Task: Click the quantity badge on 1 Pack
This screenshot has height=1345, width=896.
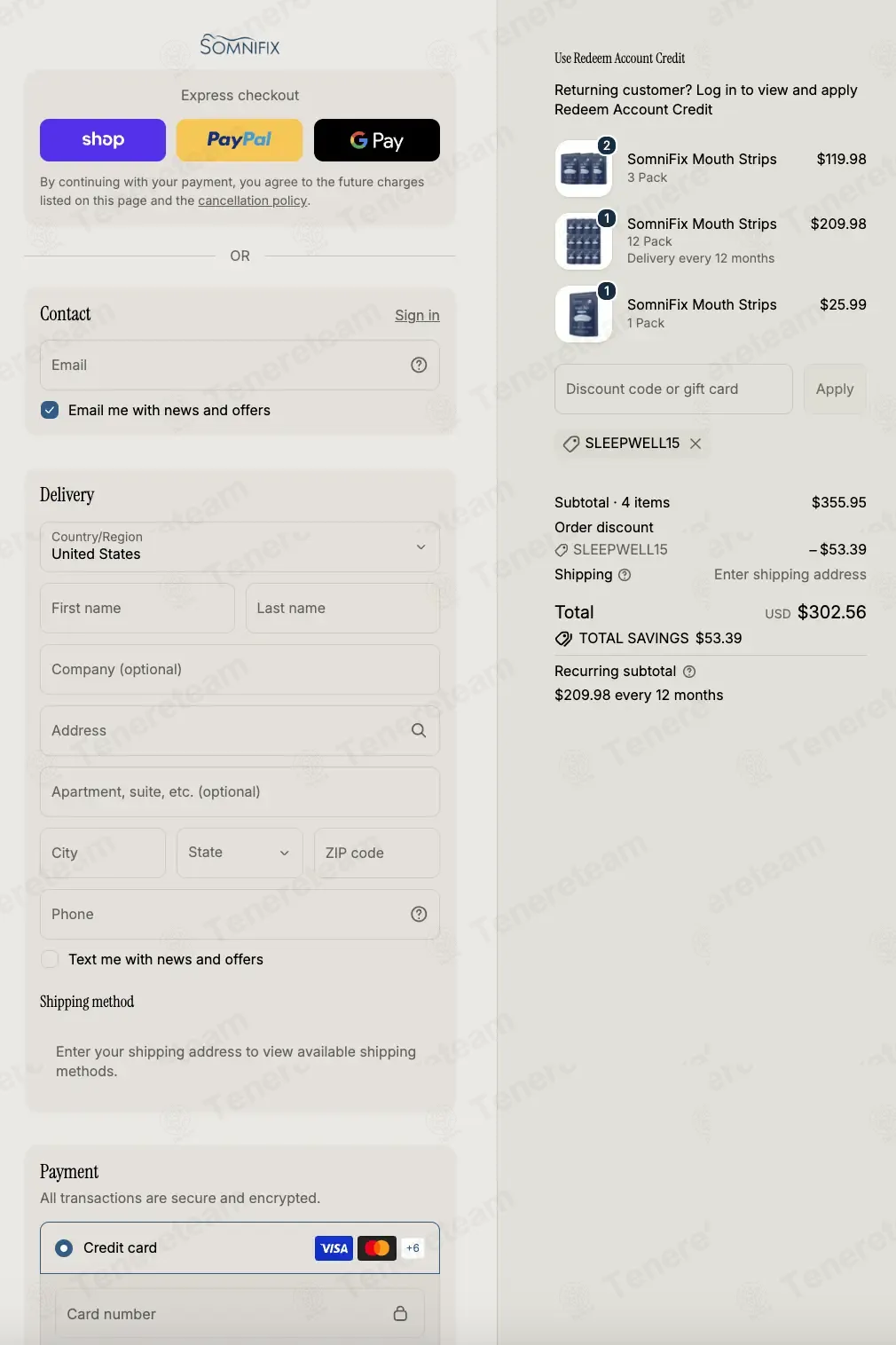Action: pyautogui.click(x=607, y=291)
